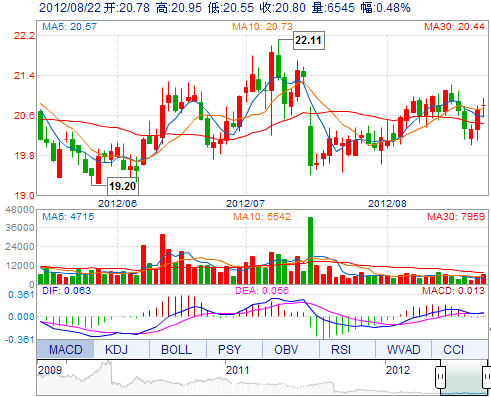Click the 2012 marker in the overview timeline
The width and height of the screenshot is (491, 397).
tap(397, 370)
